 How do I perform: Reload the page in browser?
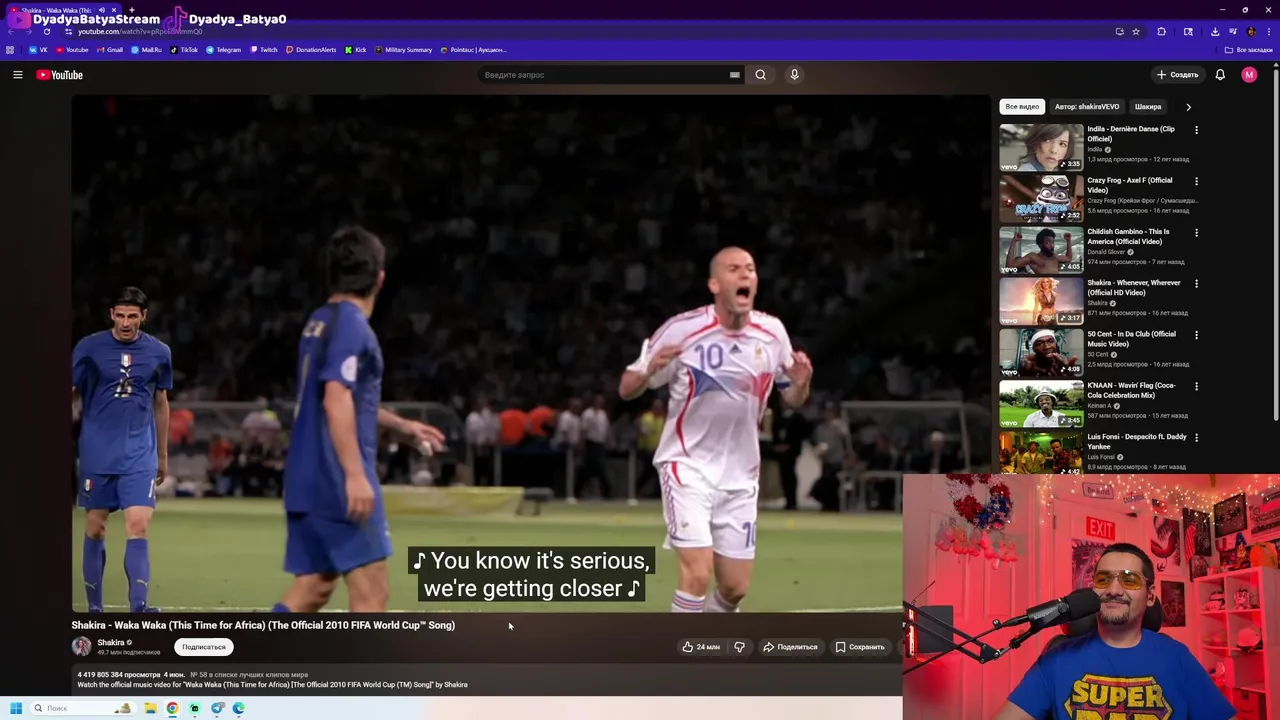(46, 31)
